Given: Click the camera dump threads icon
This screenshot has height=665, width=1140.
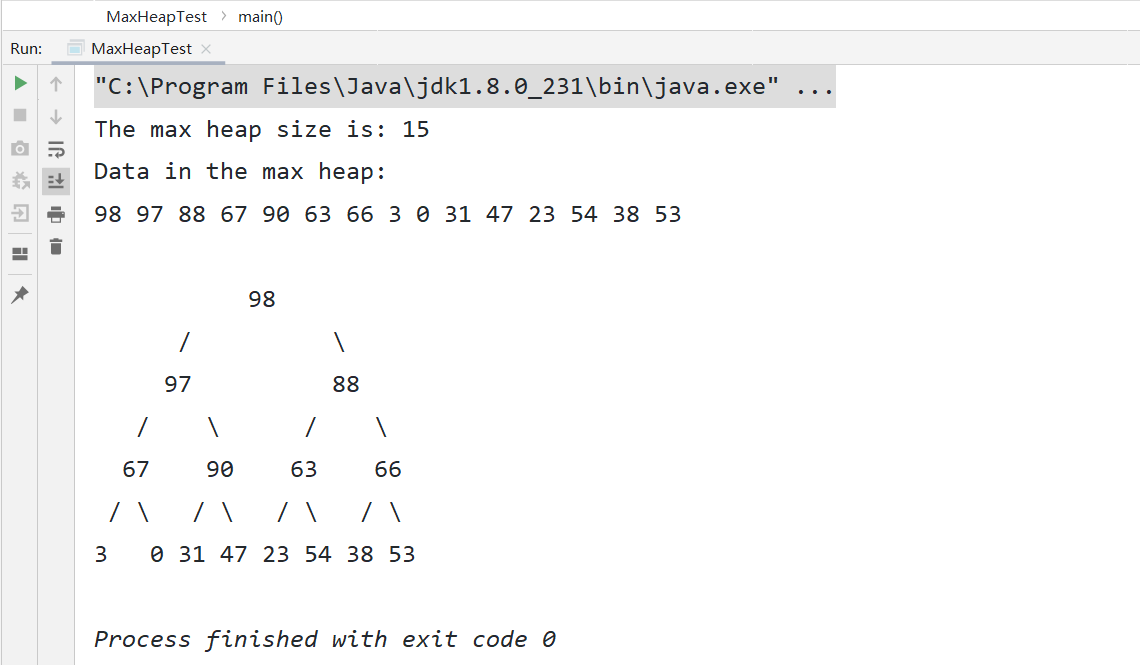Looking at the screenshot, I should tap(20, 149).
